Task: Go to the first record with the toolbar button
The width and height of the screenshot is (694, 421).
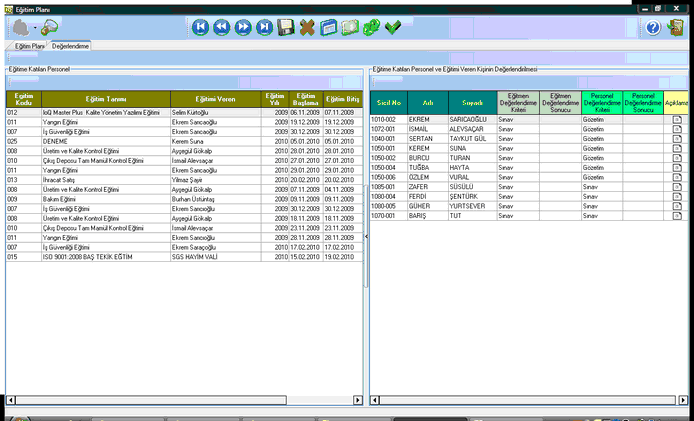Action: pos(200,27)
